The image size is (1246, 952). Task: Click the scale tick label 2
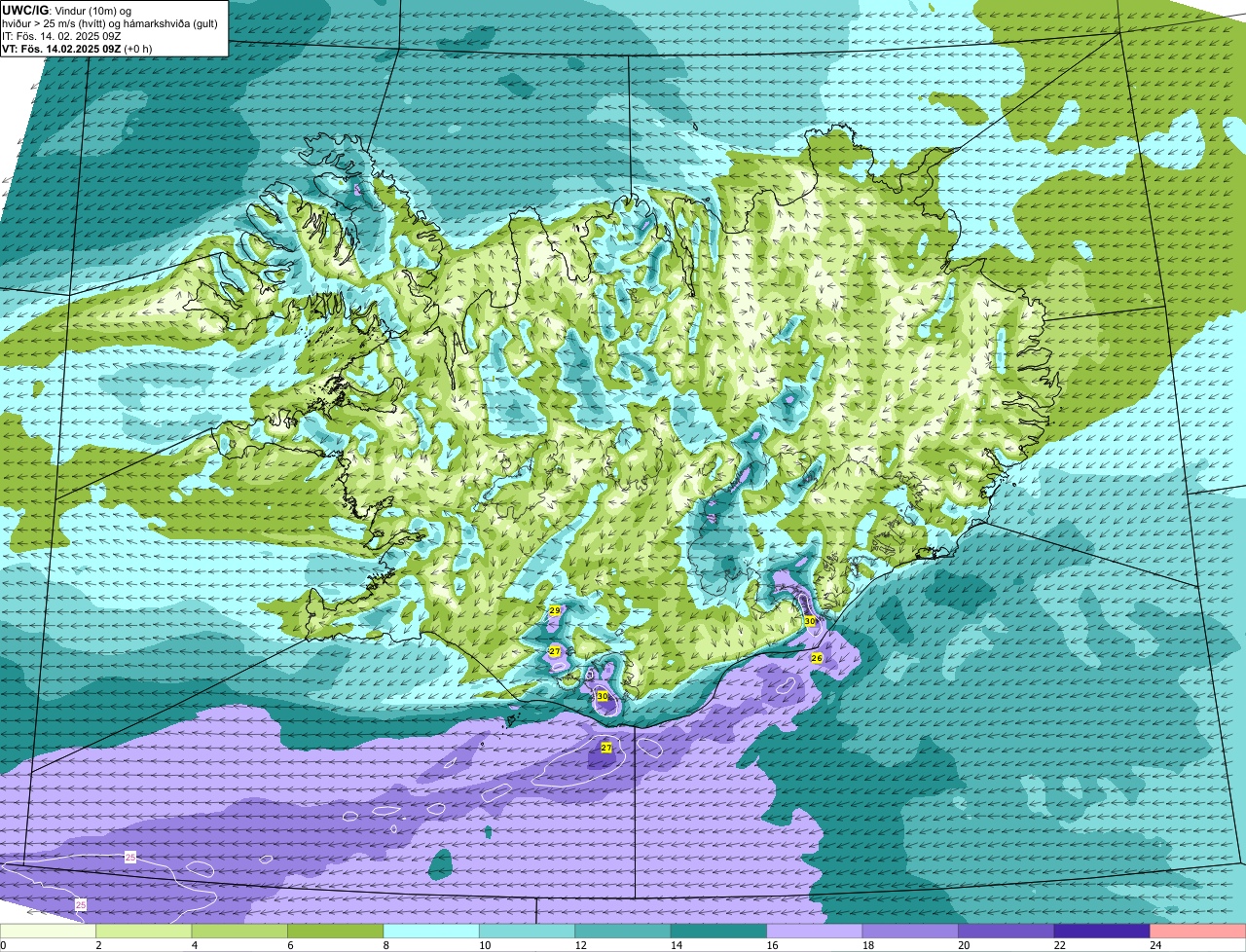(97, 945)
